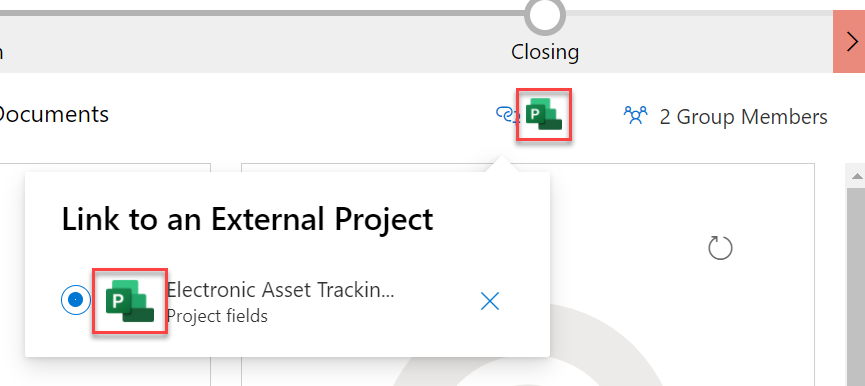Open the Documents tab
This screenshot has width=865, height=386.
(x=54, y=115)
